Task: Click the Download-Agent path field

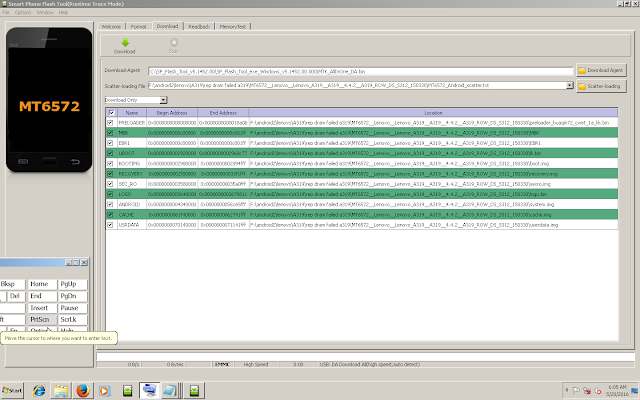Action: 360,71
